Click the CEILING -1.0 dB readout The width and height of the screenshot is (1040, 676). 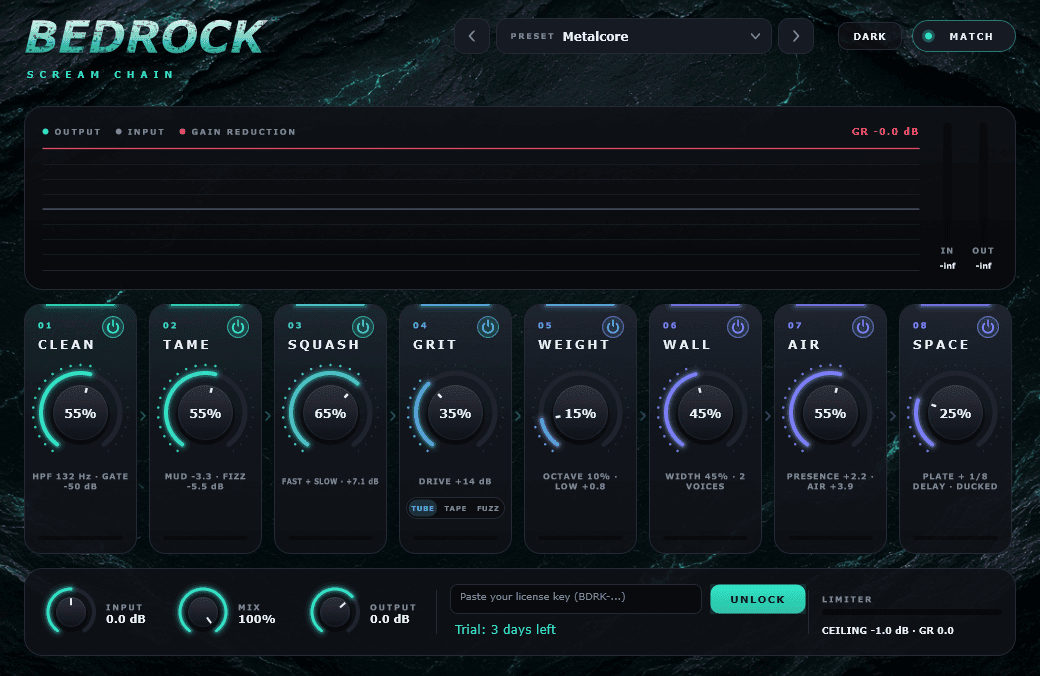click(x=887, y=630)
